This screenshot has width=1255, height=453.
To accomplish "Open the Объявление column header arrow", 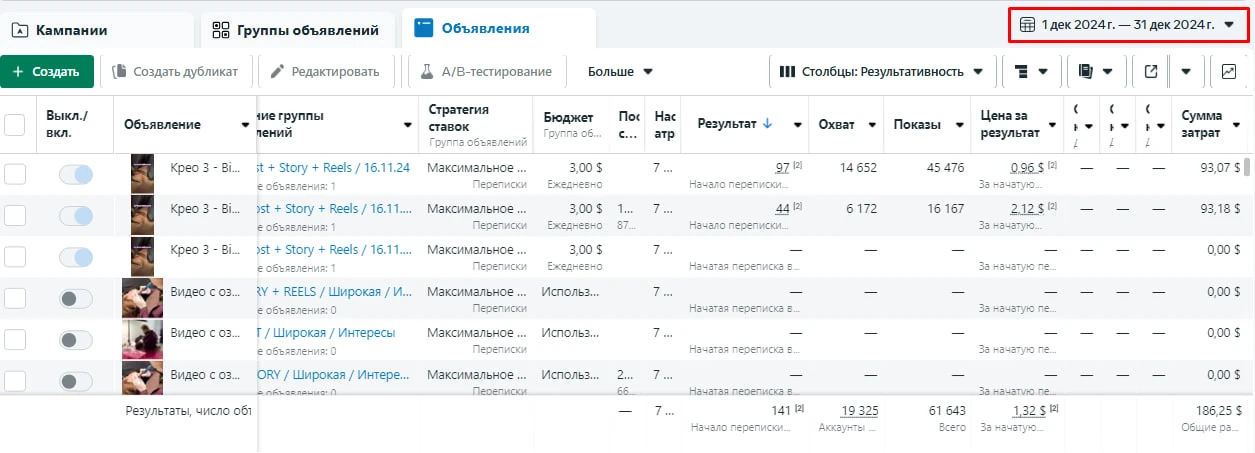I will click(246, 125).
